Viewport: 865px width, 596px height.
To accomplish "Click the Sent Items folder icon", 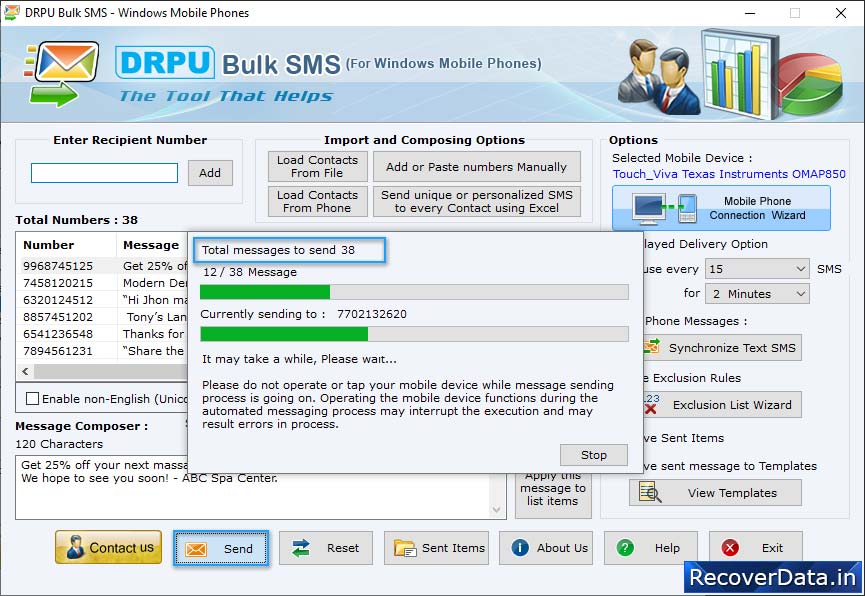I will click(404, 548).
